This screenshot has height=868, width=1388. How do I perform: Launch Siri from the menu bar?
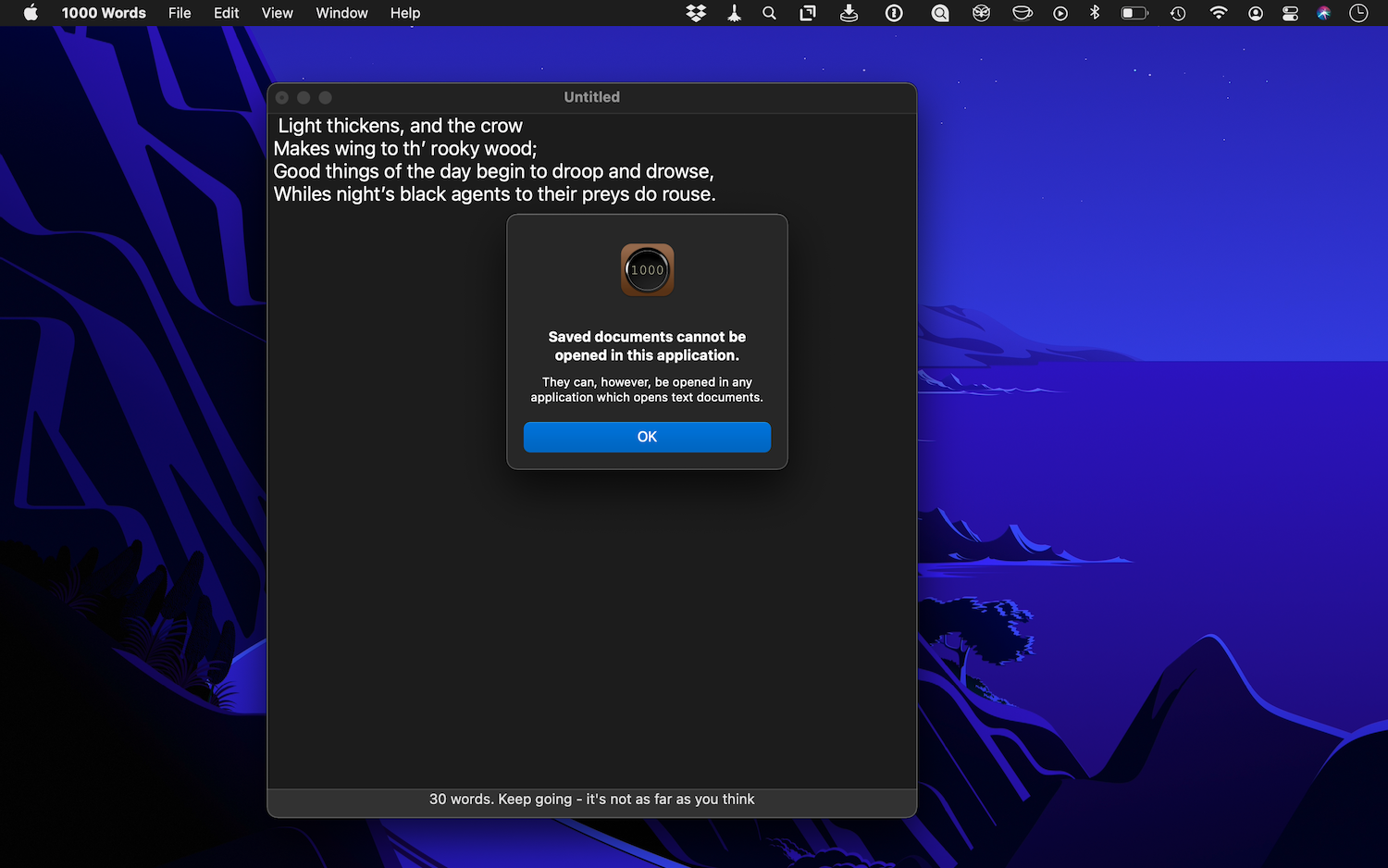[1324, 13]
